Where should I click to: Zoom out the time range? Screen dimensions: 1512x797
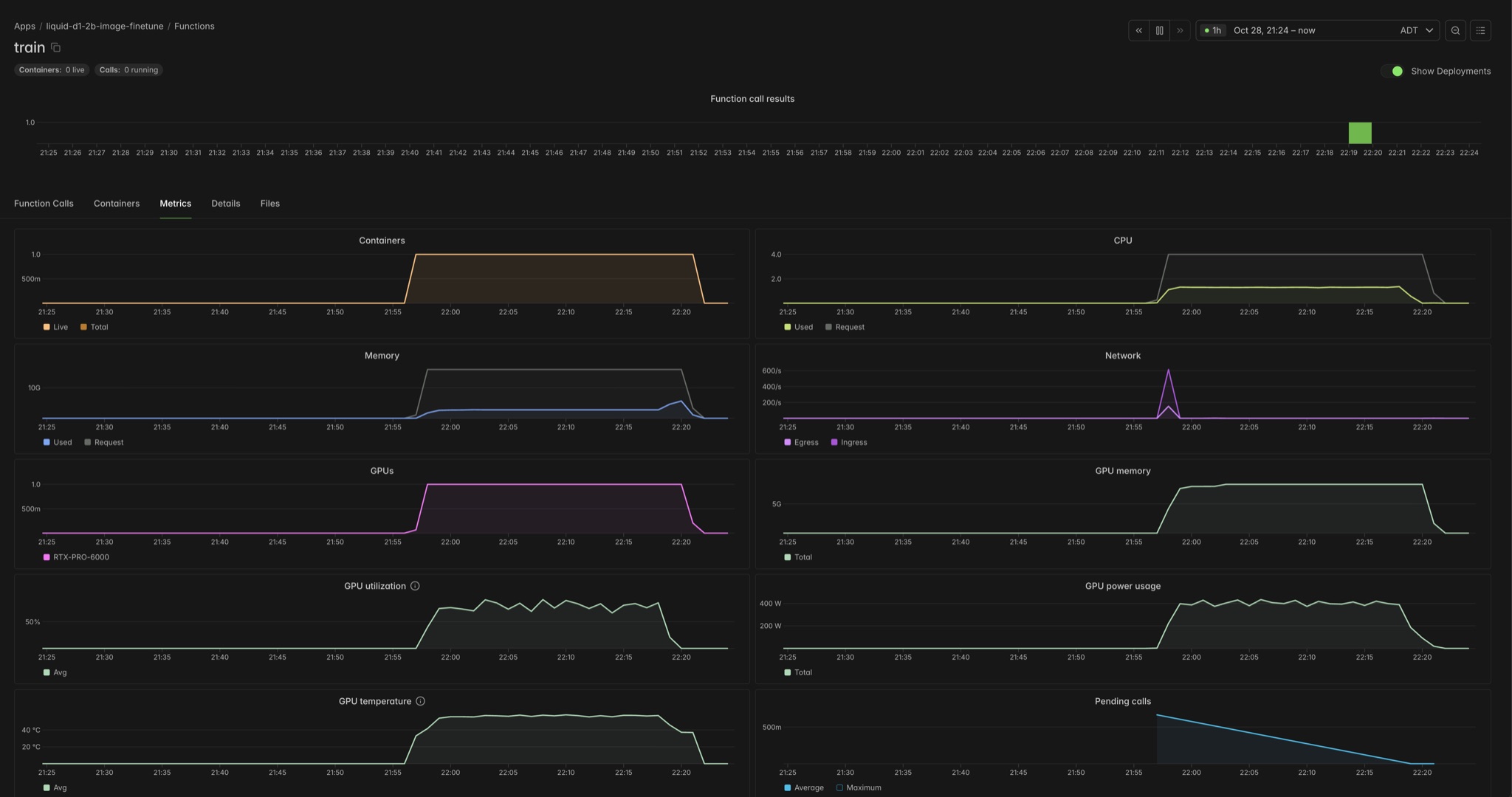(x=1455, y=30)
